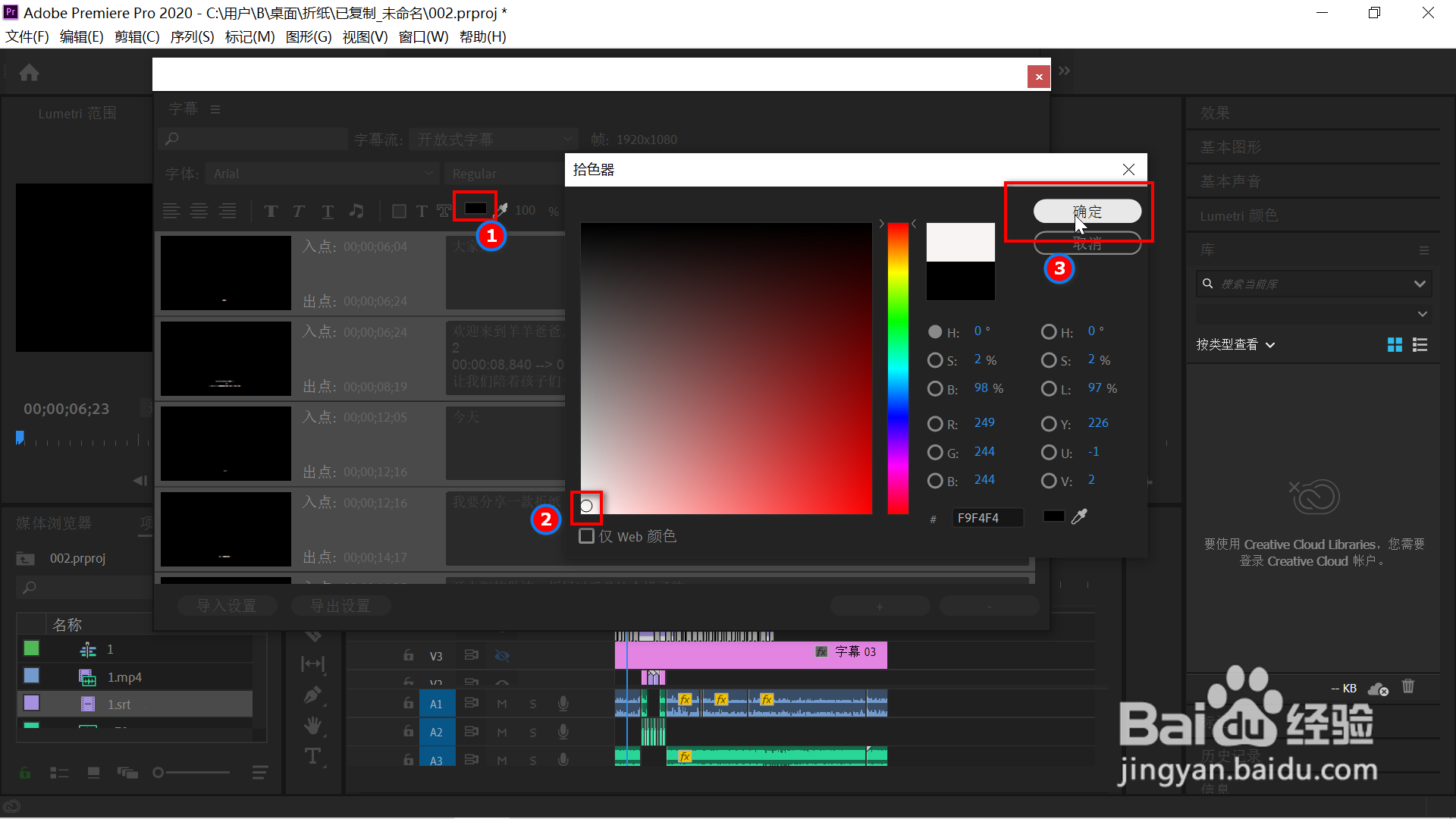
Task: Open the 序列(S) menu
Action: point(192,36)
